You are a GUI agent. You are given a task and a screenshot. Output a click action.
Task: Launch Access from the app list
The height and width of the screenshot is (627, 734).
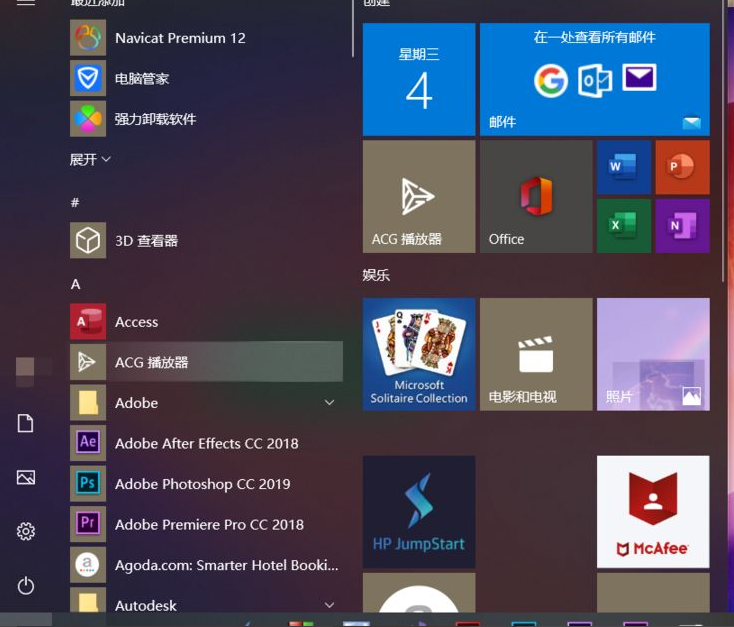pyautogui.click(x=206, y=322)
